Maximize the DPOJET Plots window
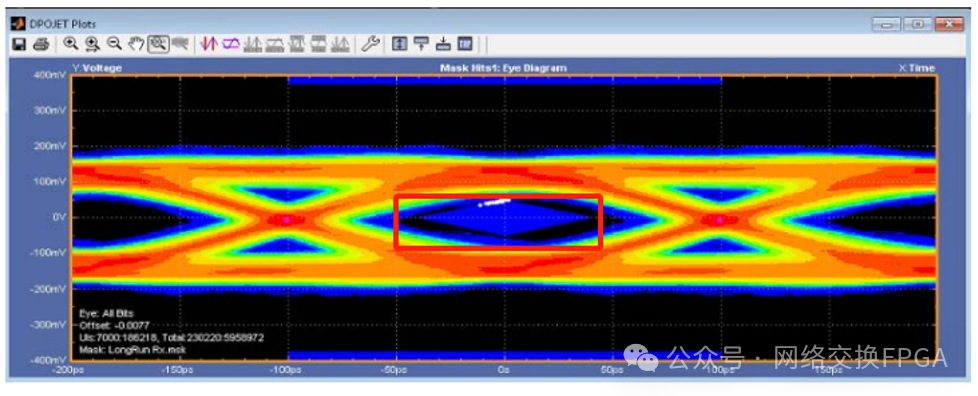 [x=919, y=25]
